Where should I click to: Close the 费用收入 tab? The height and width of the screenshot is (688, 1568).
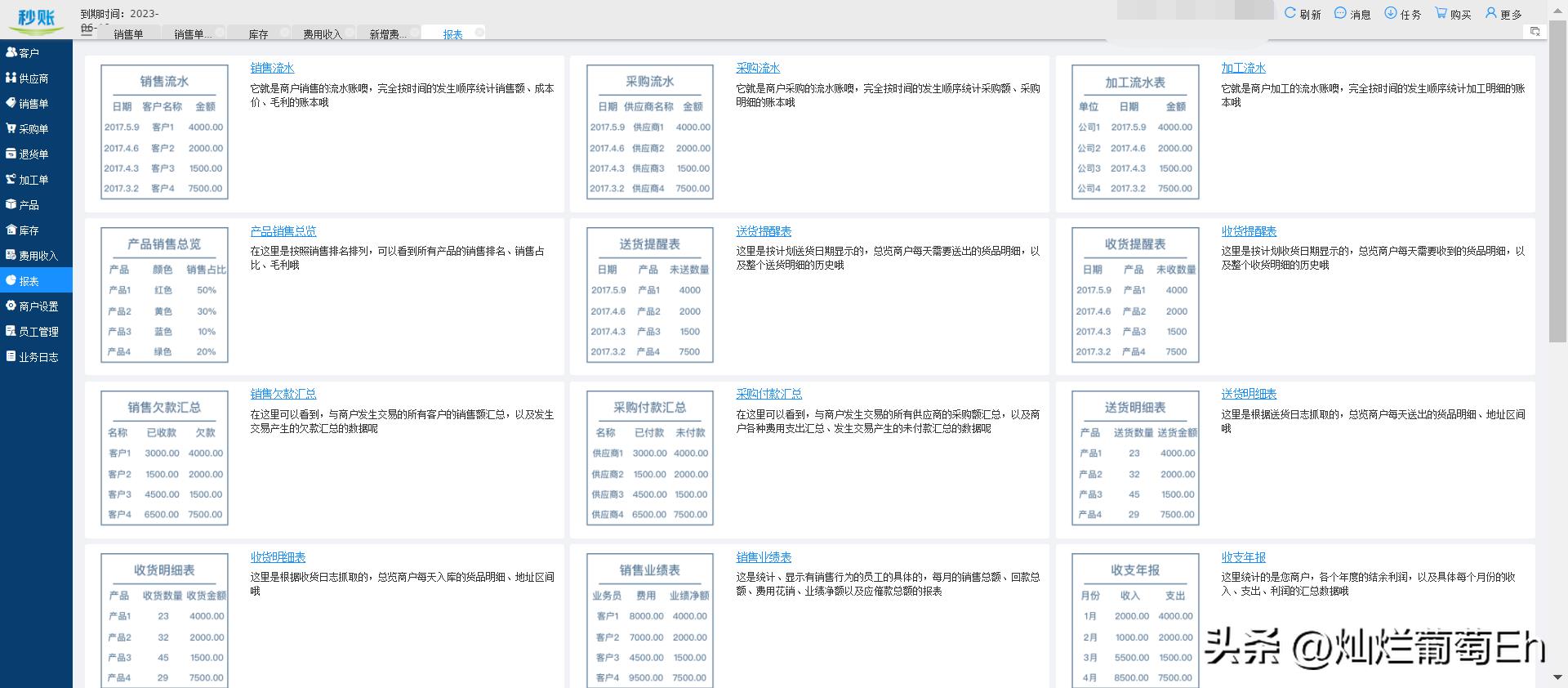[350, 32]
